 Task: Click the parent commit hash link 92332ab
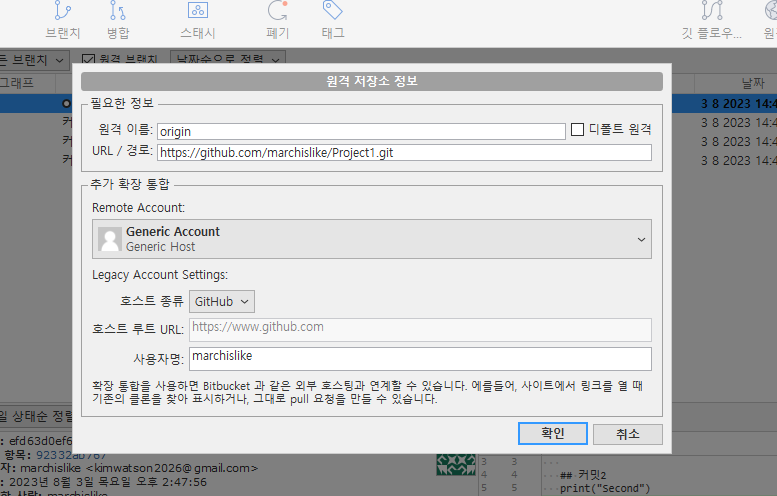(71, 454)
